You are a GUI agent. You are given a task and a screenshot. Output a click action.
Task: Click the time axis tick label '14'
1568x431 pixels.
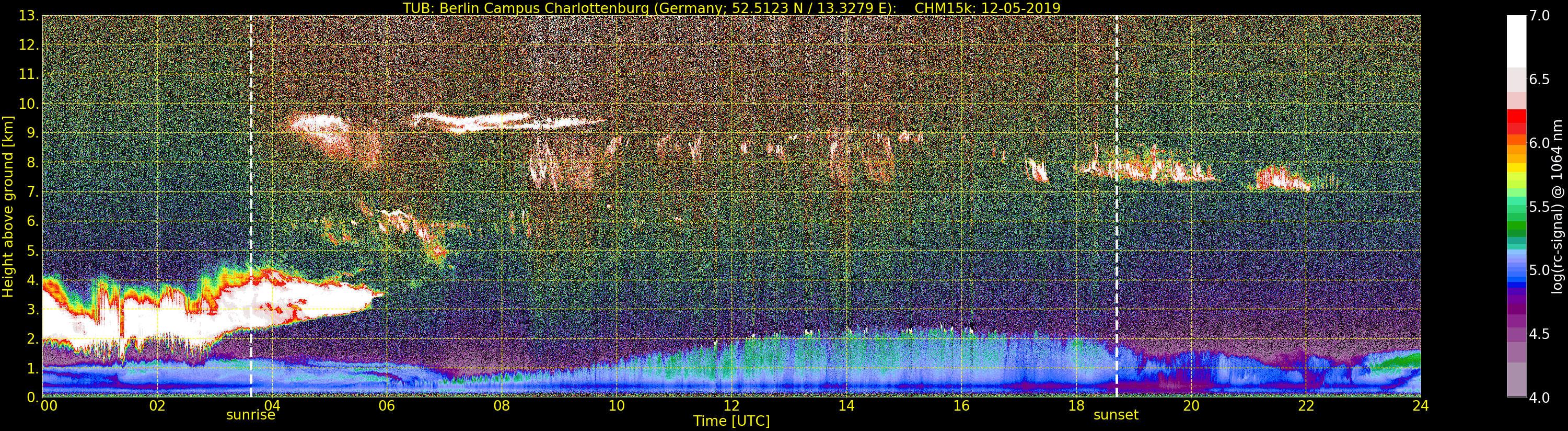pyautogui.click(x=846, y=405)
